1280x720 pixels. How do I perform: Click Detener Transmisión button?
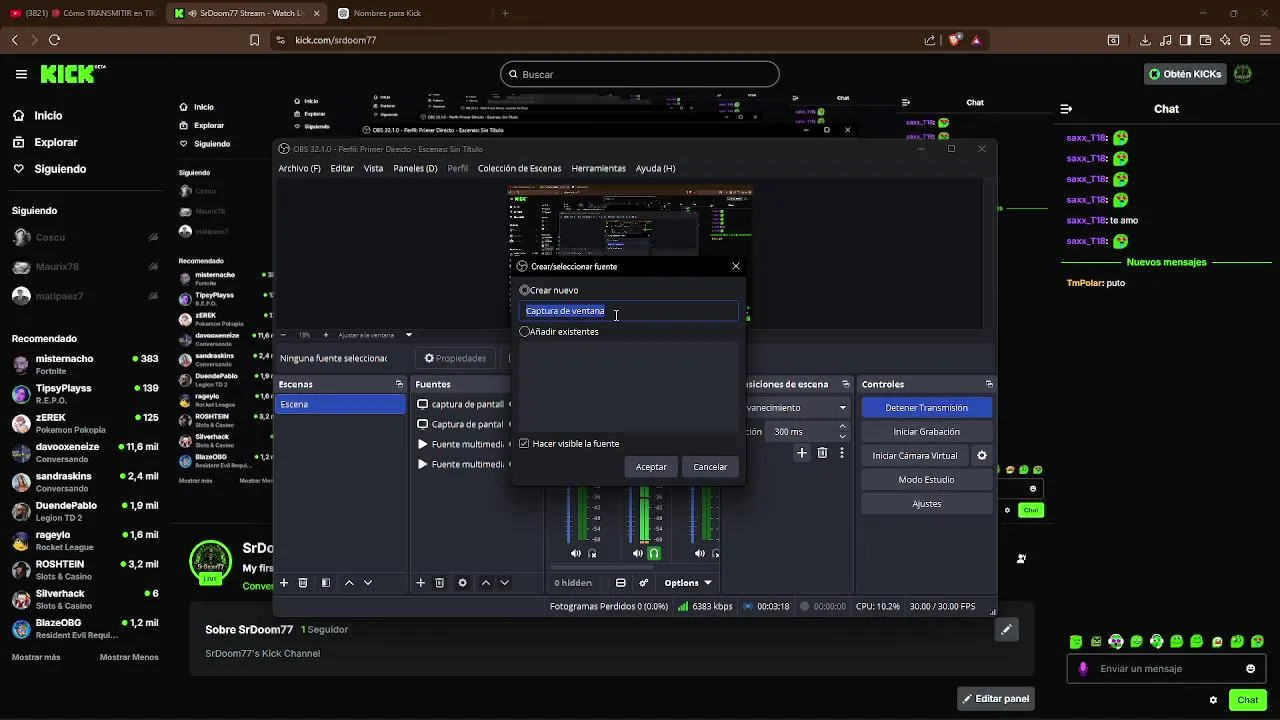(x=926, y=408)
